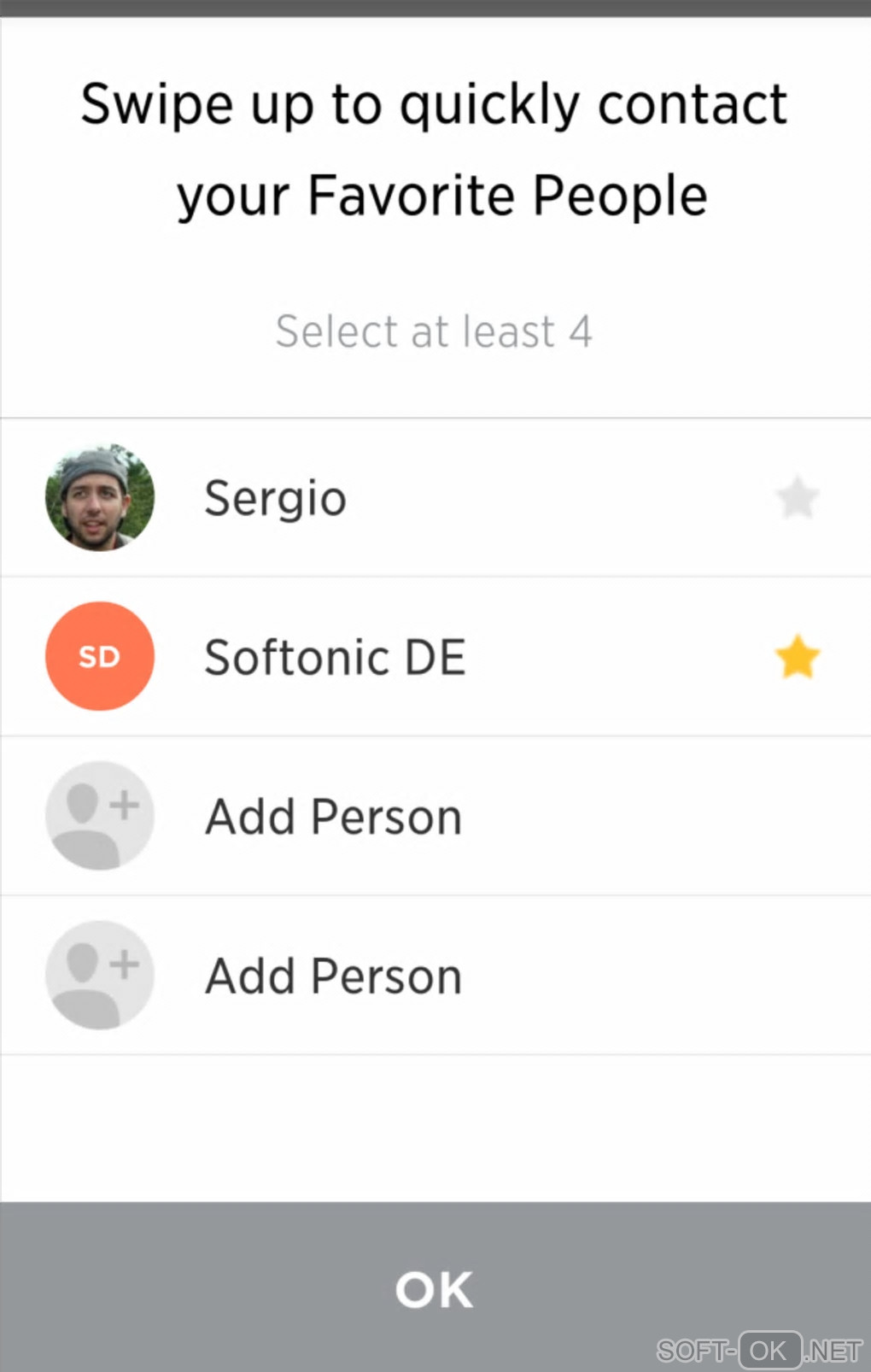
Task: Tap the 'Select at least 4' hint
Action: (x=434, y=331)
